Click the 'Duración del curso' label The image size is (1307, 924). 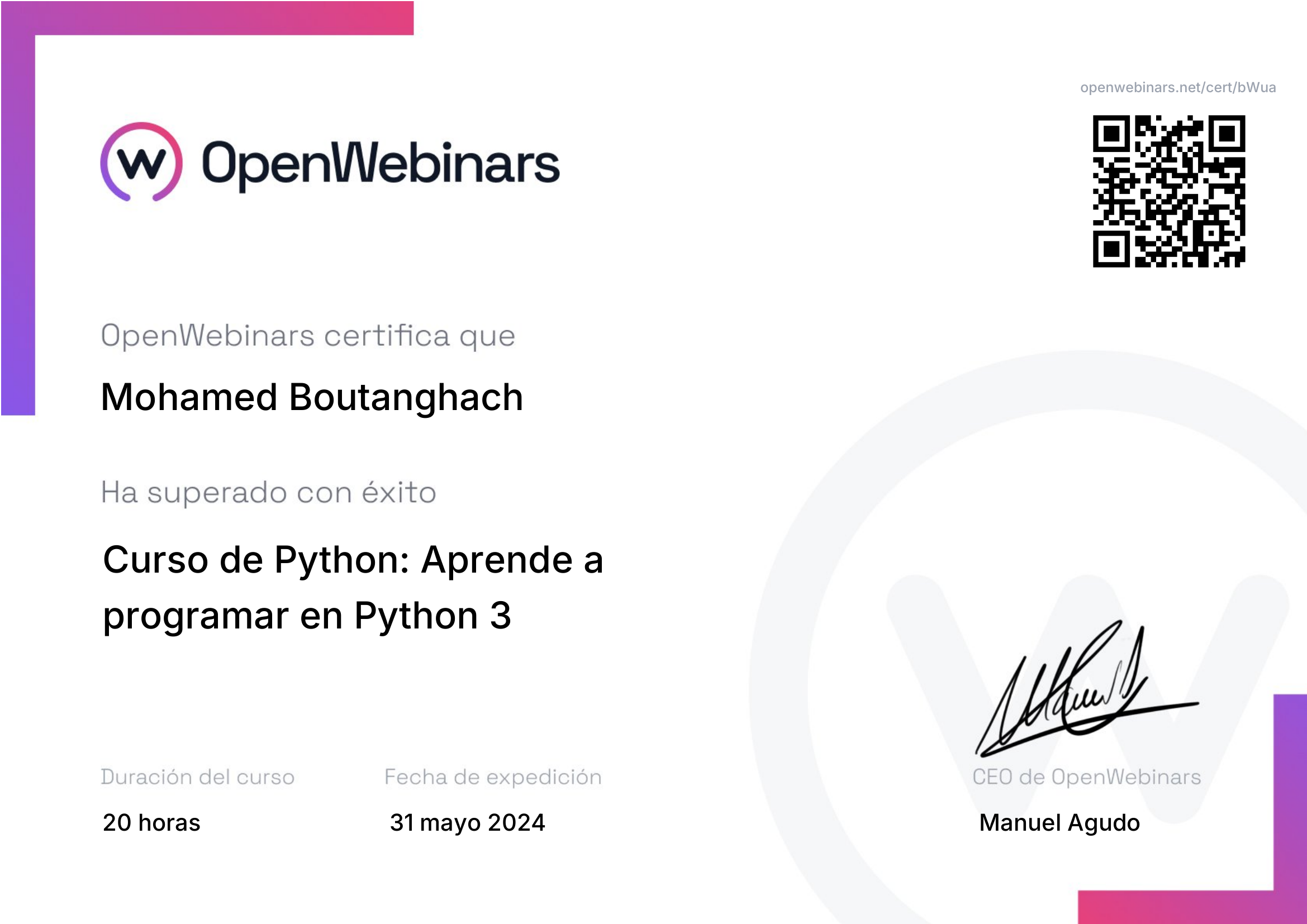197,777
